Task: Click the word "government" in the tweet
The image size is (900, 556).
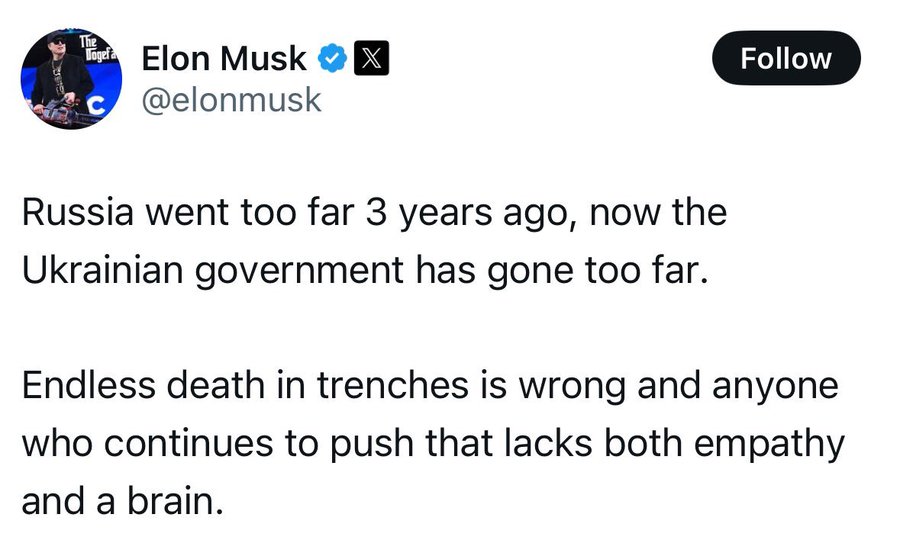Action: 299,271
